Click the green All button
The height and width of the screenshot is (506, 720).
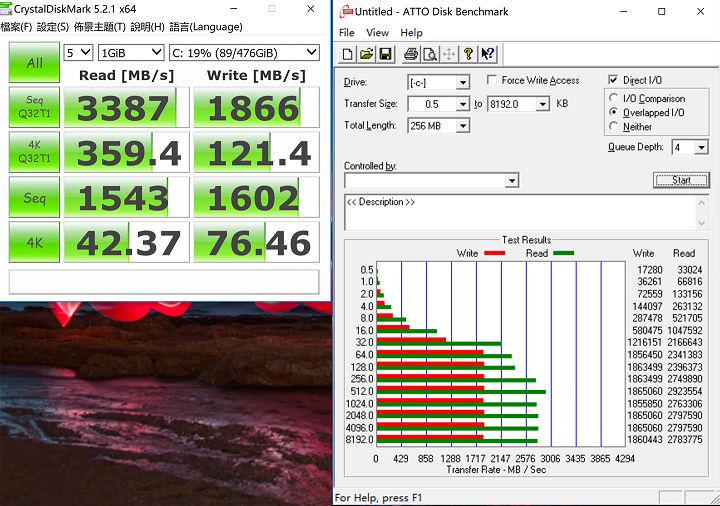pos(34,63)
